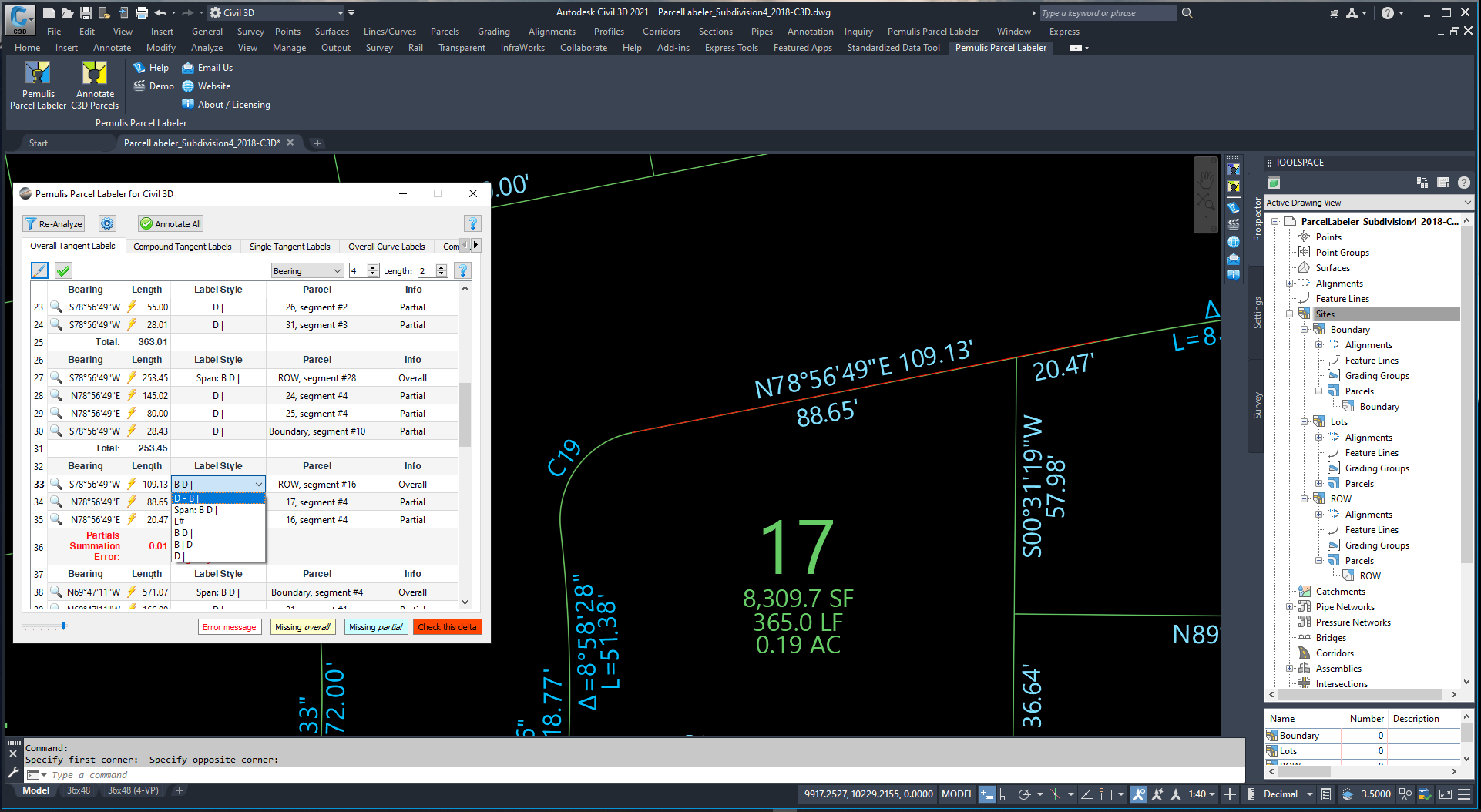Switch to the Compound Tangent Labels tab

click(x=182, y=247)
